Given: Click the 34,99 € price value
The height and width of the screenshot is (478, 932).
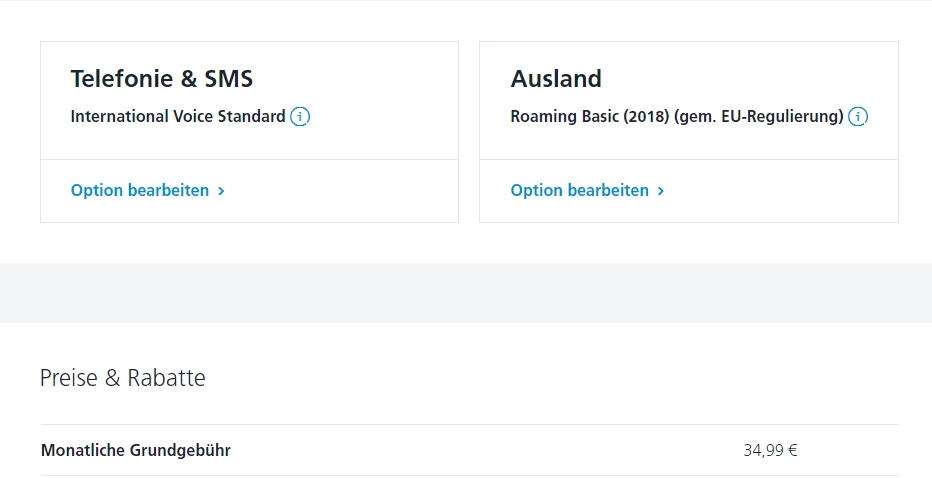Looking at the screenshot, I should (770, 450).
